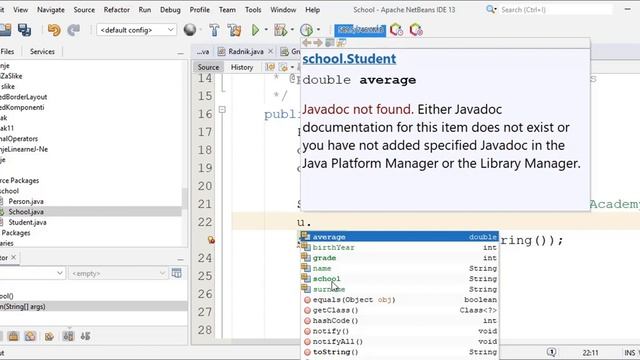Choose grade in completion list

point(399,258)
